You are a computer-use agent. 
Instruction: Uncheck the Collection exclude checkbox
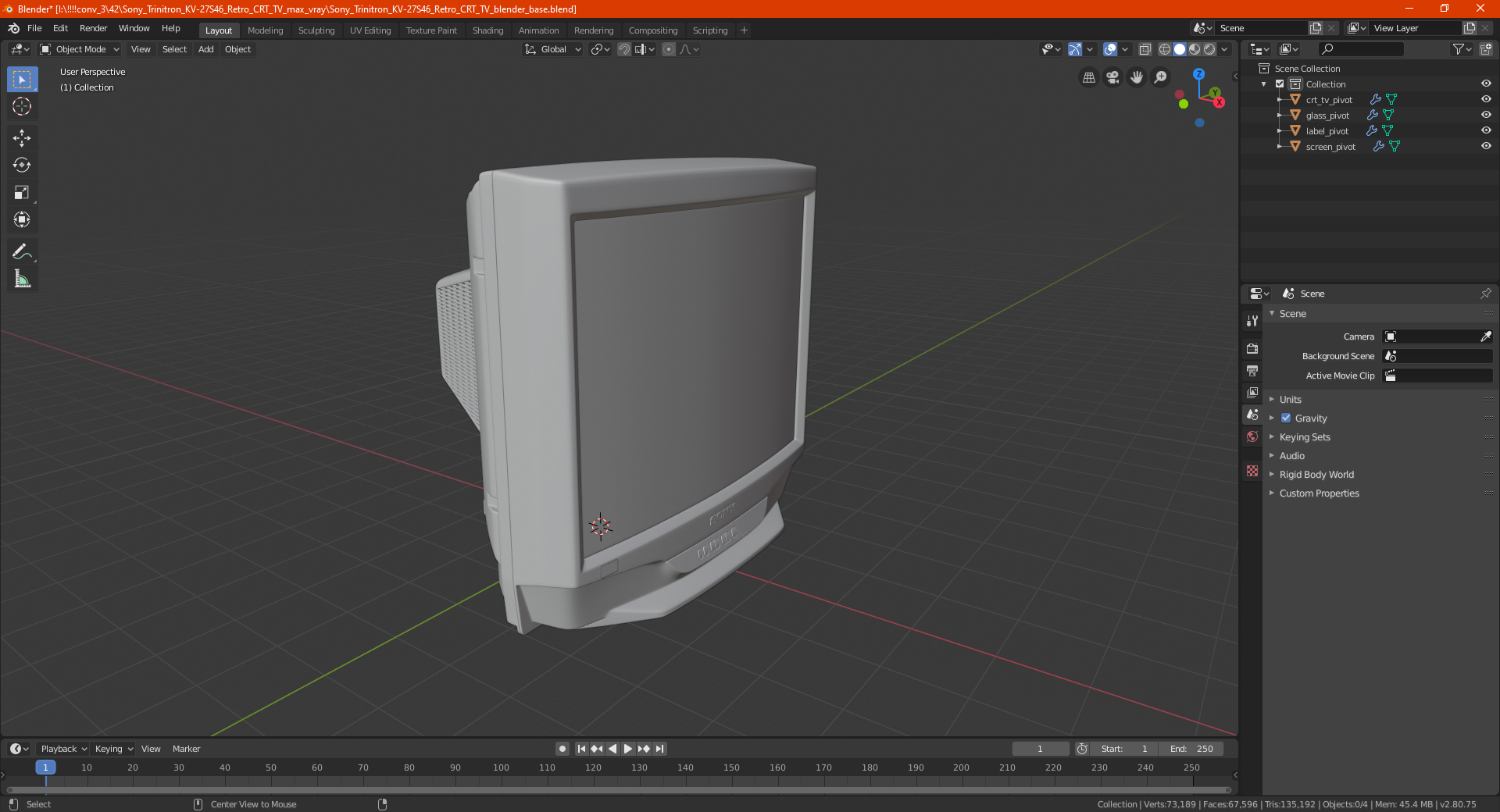click(1280, 84)
